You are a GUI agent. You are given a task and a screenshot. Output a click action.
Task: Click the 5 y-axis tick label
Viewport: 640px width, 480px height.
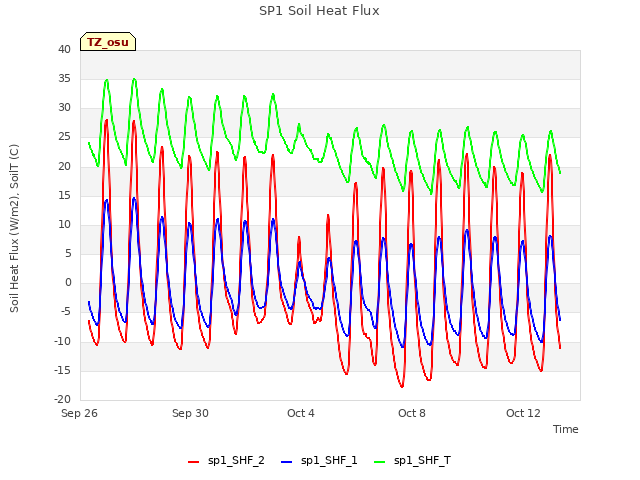coord(68,254)
